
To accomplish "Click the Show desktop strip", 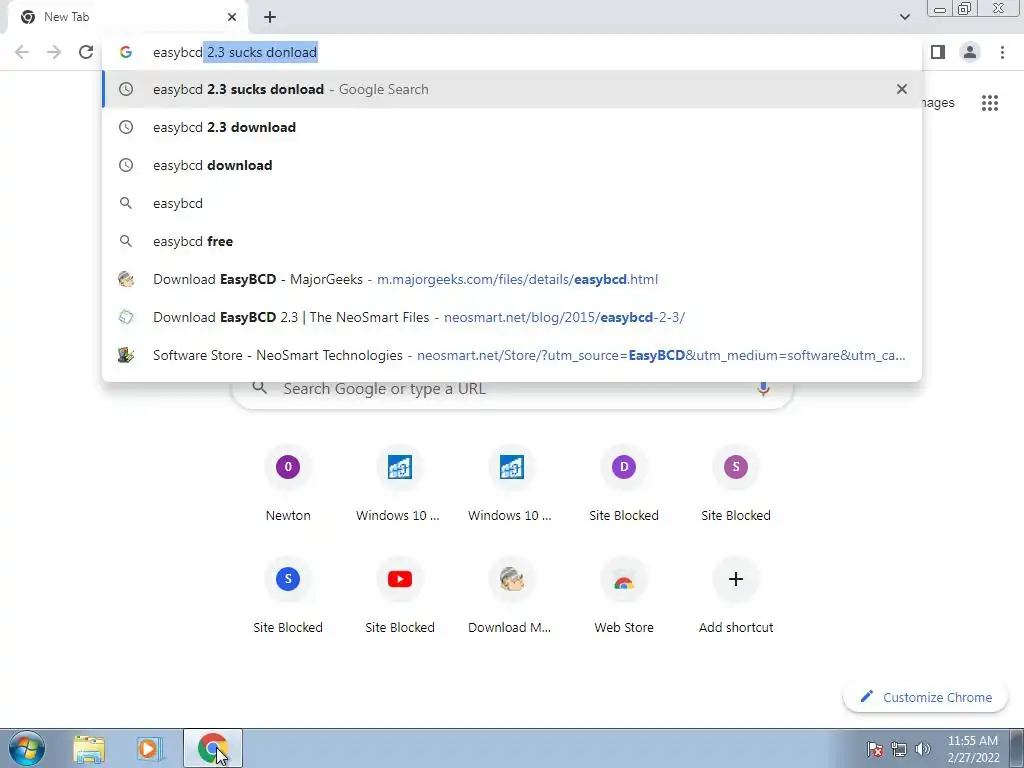I will [1017, 748].
